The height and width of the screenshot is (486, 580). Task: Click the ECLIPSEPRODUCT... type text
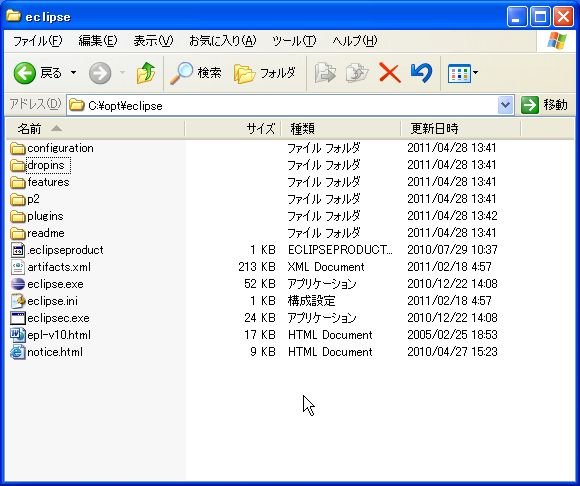[340, 250]
